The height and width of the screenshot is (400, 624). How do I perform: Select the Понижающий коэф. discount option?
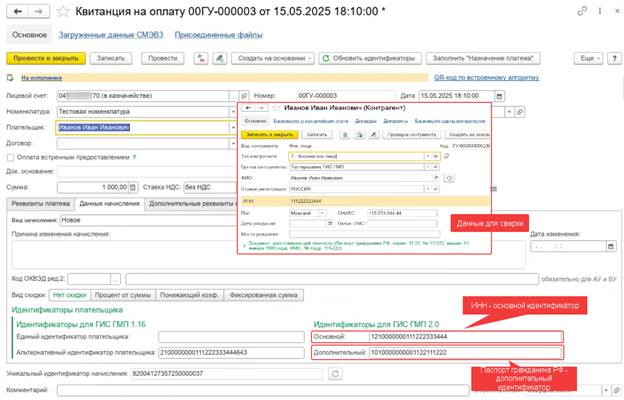pyautogui.click(x=189, y=295)
